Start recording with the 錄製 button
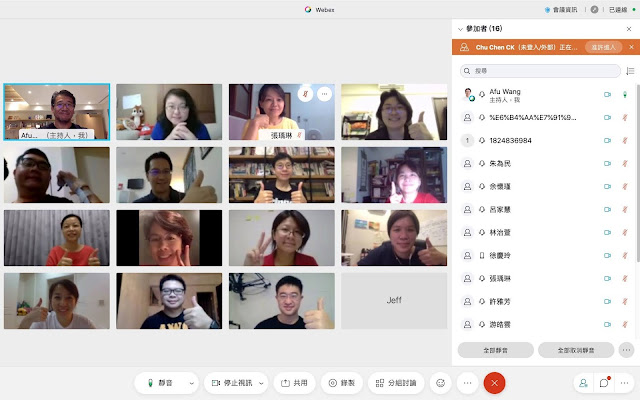Image resolution: width=640 pixels, height=400 pixels. [343, 383]
